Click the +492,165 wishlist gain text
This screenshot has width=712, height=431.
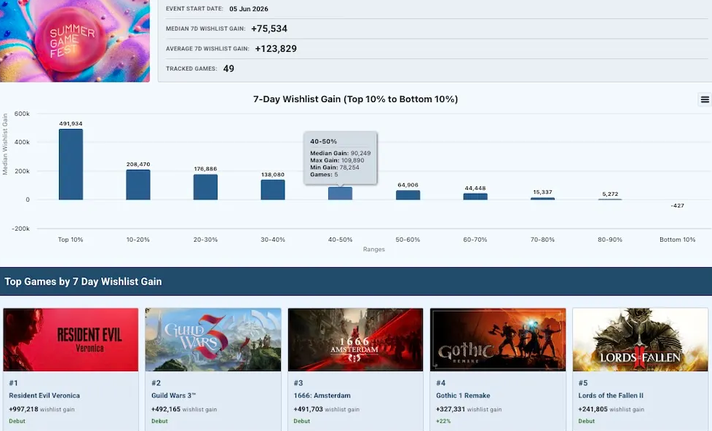[184, 409]
